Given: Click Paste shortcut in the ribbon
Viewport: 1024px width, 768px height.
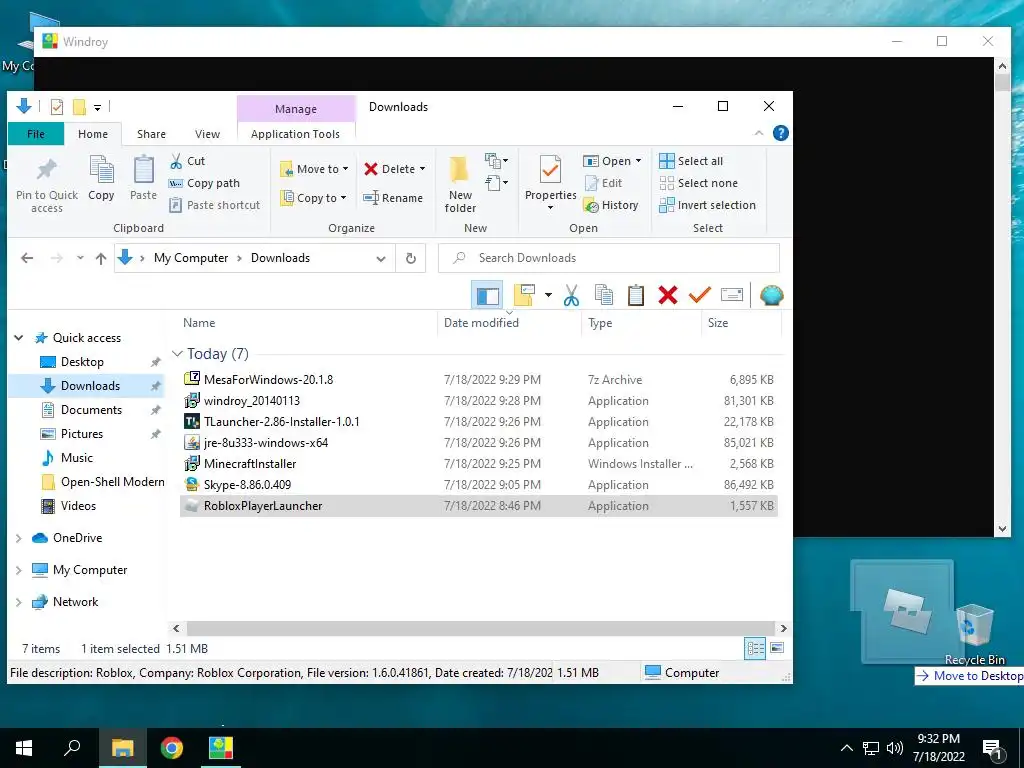Looking at the screenshot, I should (215, 205).
